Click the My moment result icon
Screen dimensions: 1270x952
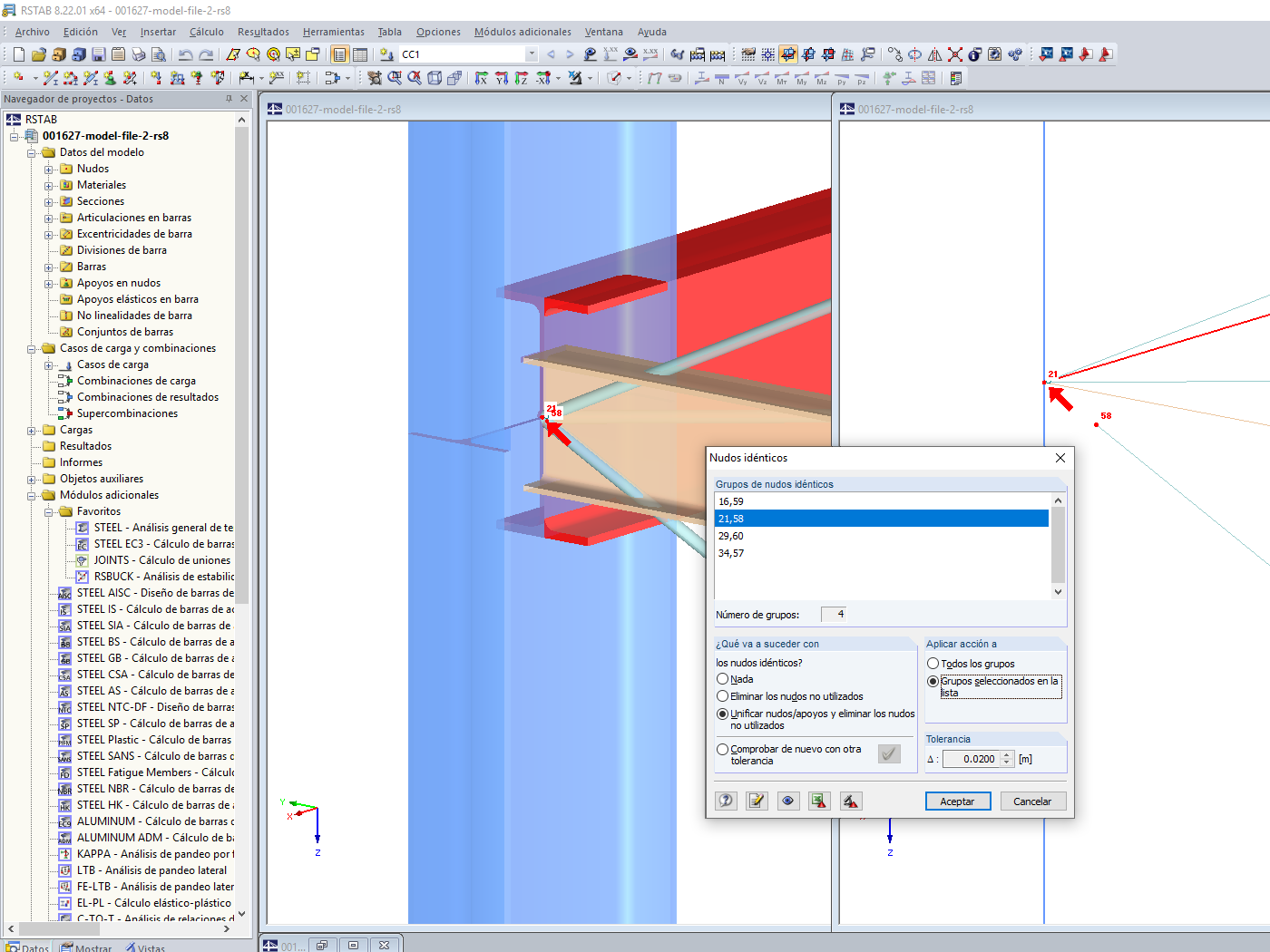tap(802, 78)
